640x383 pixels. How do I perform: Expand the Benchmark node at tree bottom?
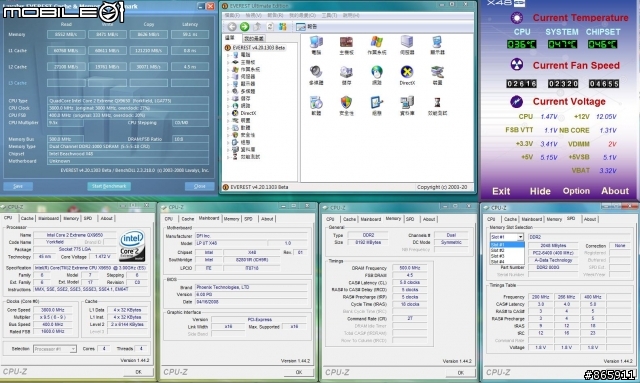pos(228,157)
